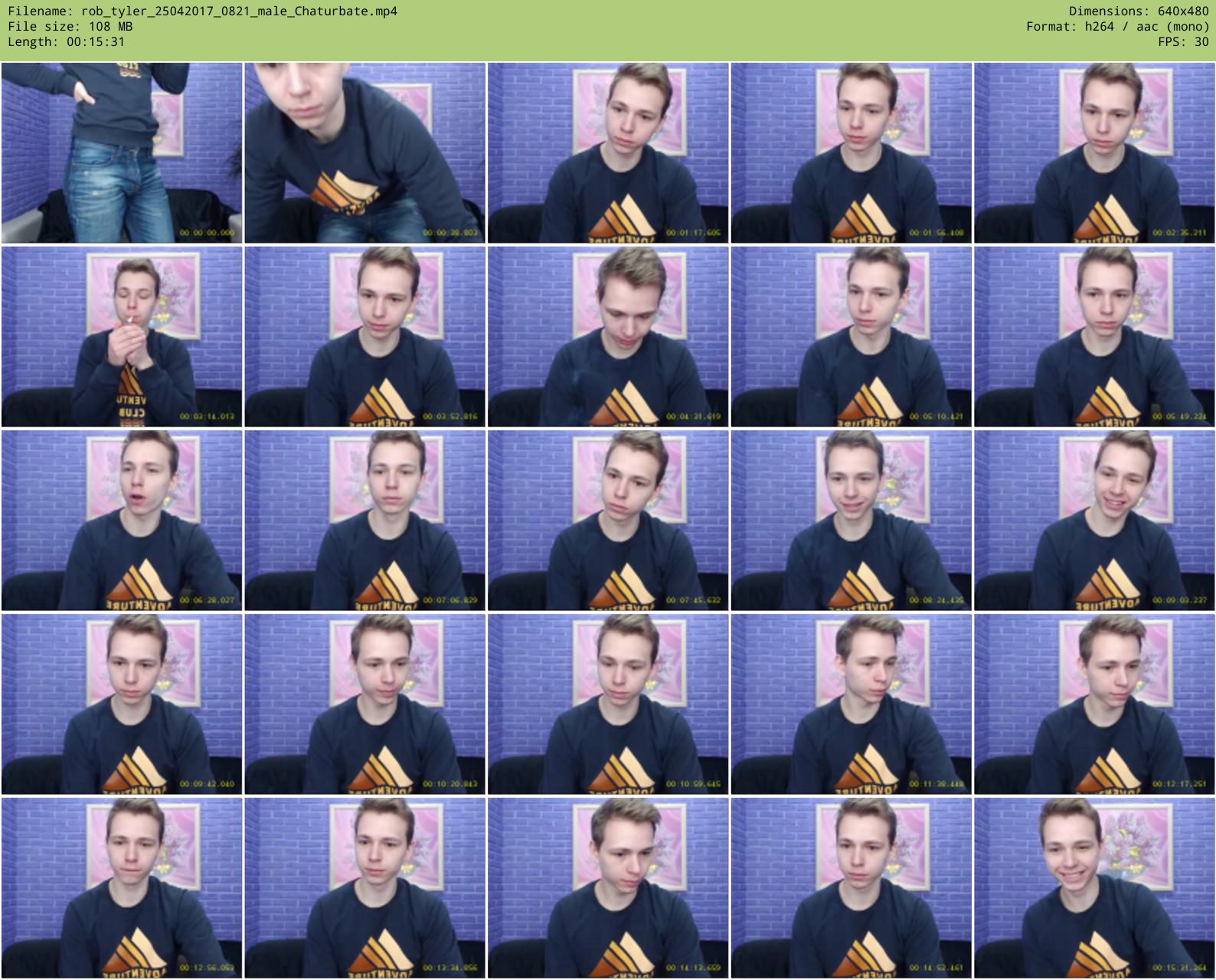1216x980 pixels.
Task: Select the thumbnail stamped 00:00:00.000
Action: tap(122, 153)
